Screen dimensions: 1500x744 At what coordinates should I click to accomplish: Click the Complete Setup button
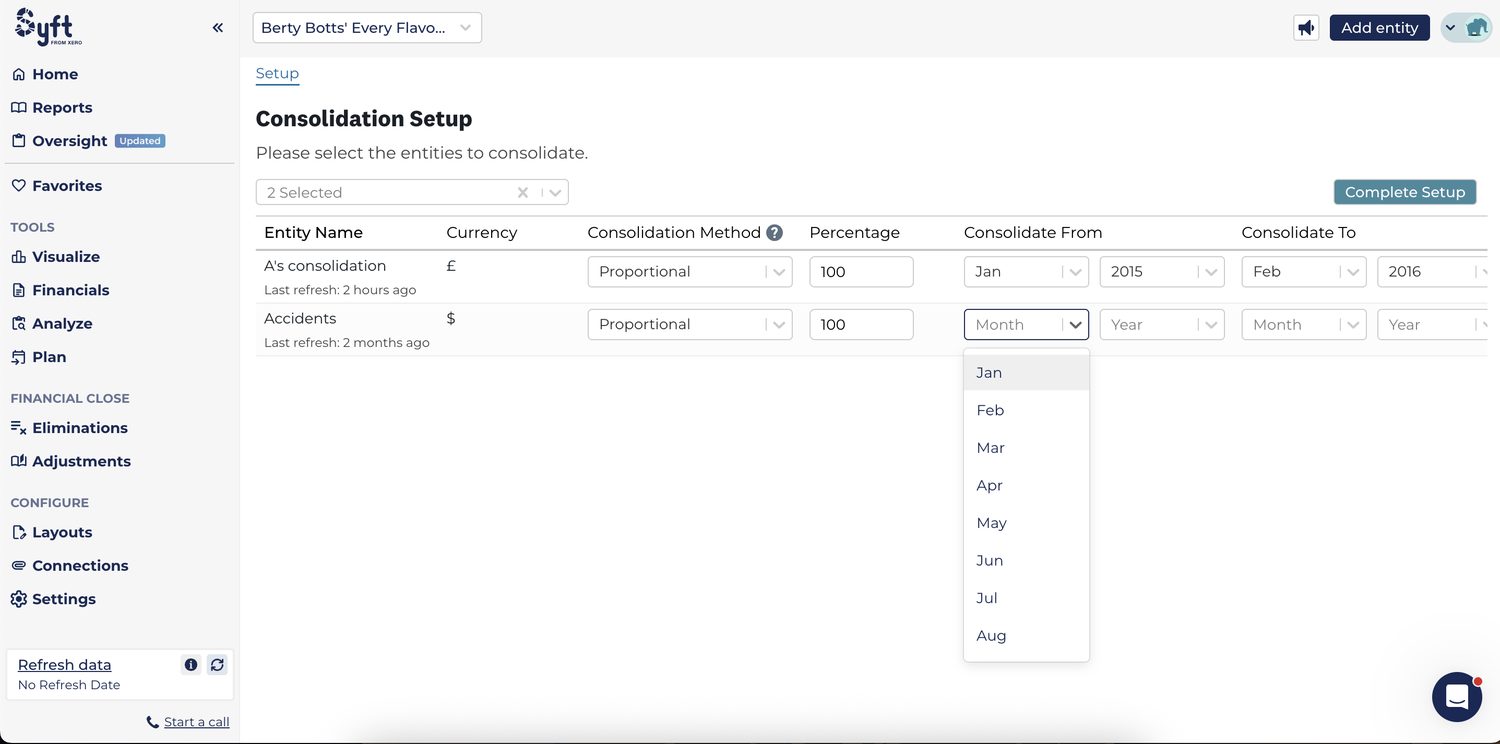[1405, 192]
